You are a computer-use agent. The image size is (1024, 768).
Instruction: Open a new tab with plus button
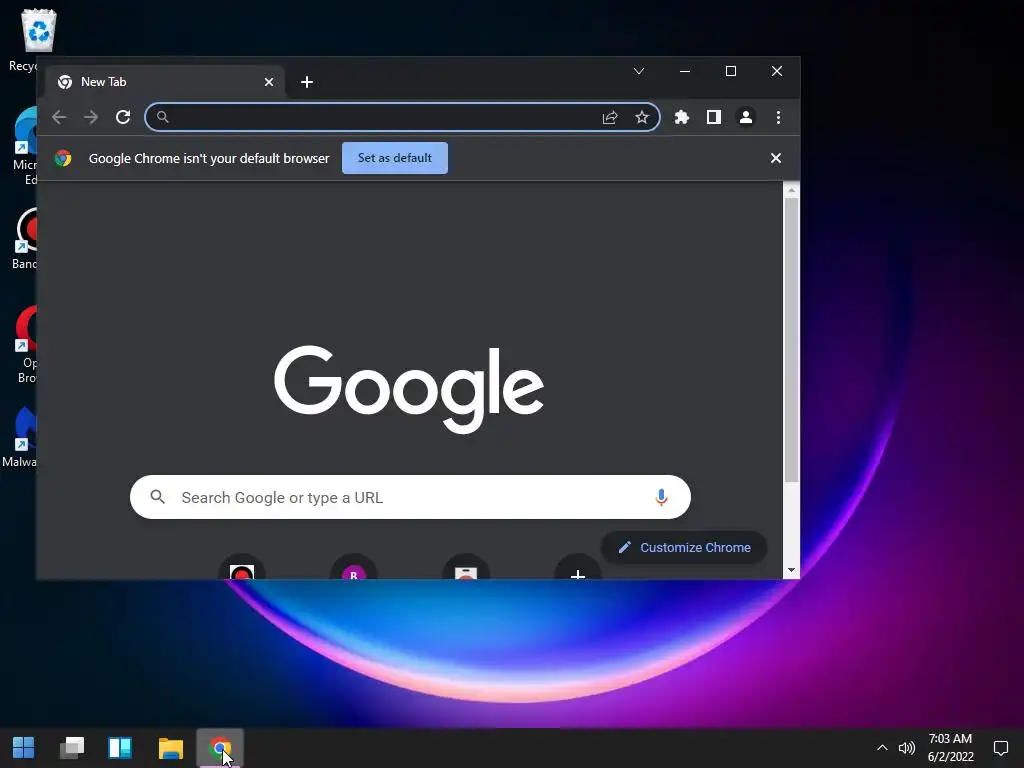coord(307,82)
